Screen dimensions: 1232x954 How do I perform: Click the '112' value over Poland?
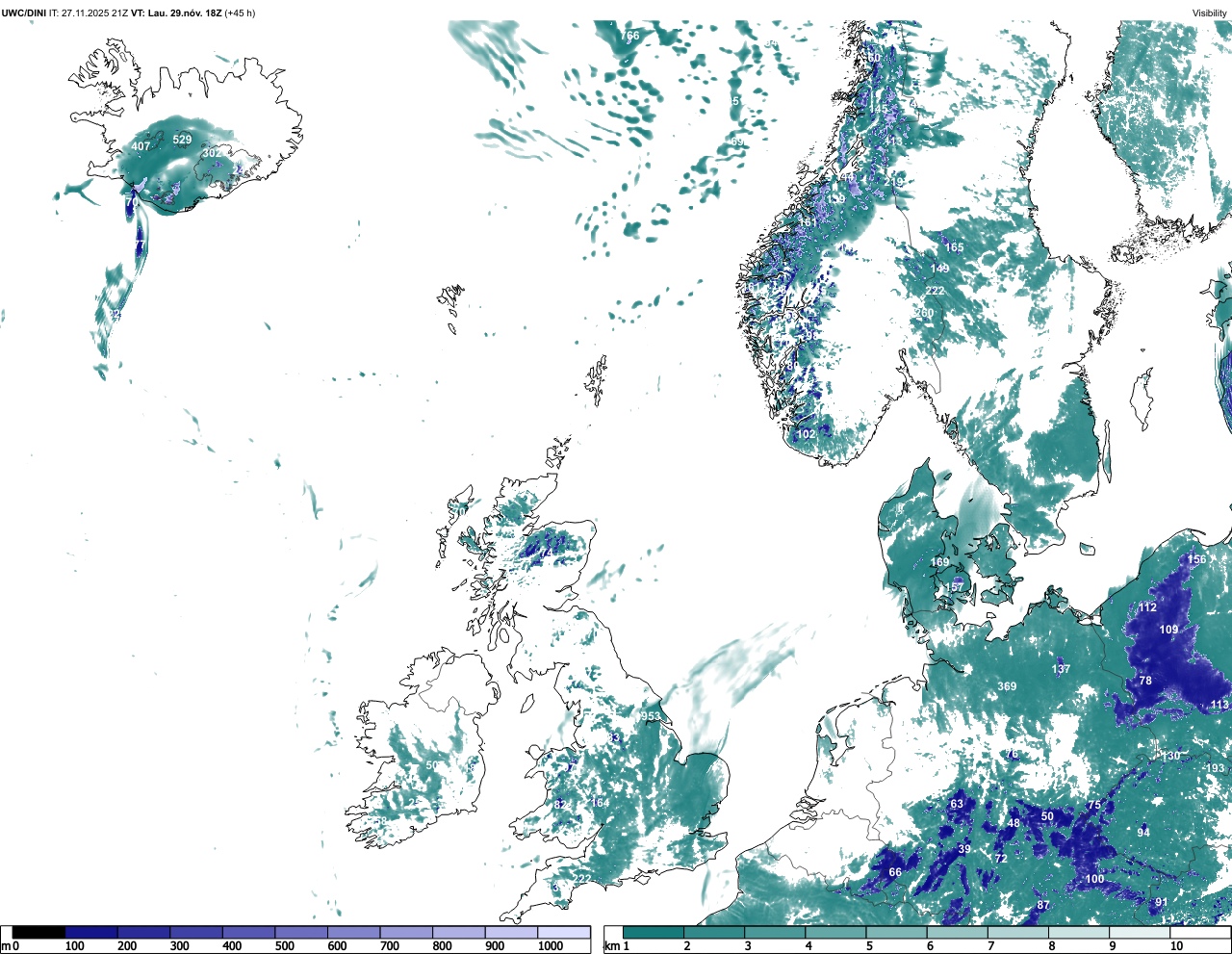coord(1147,607)
